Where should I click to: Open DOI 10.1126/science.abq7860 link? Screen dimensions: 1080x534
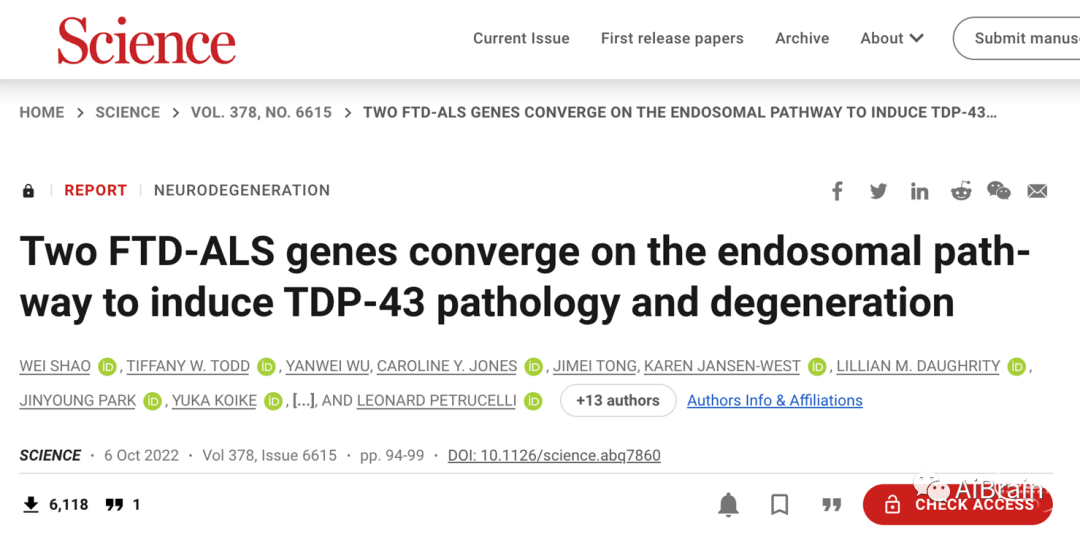pos(554,455)
